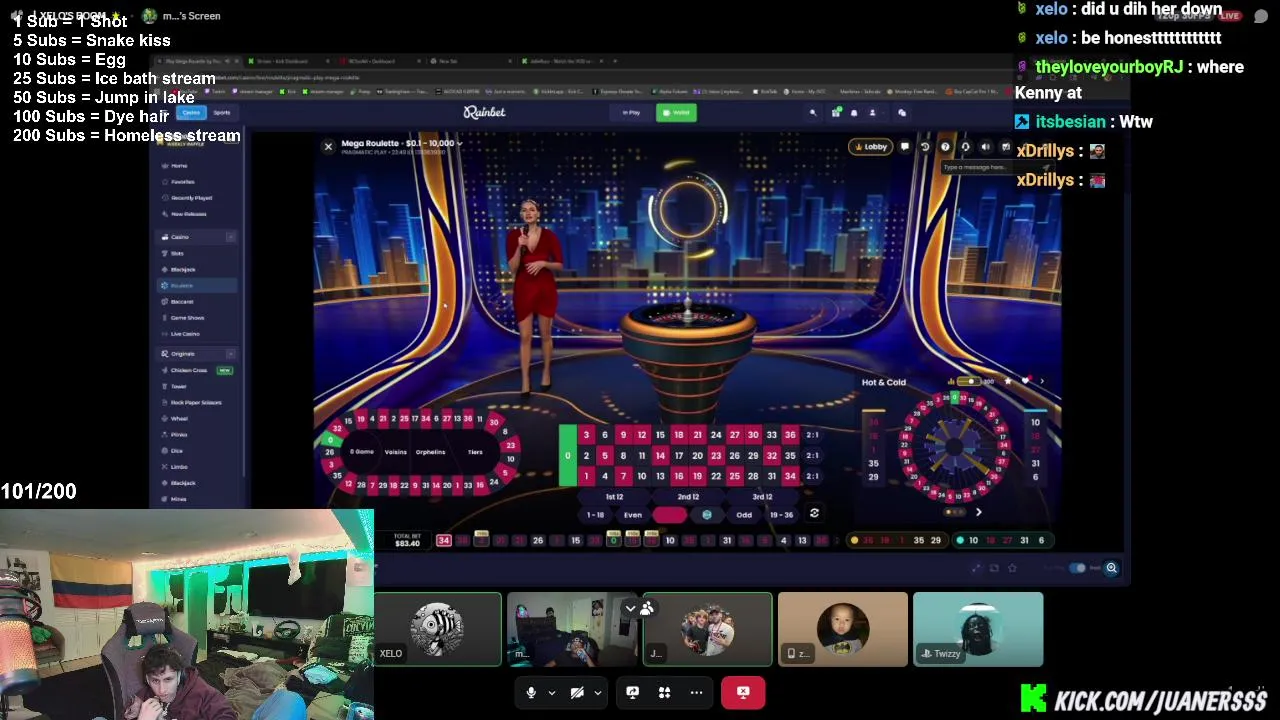
Task: Switch to the Sports tab on Rainbet
Action: [222, 112]
